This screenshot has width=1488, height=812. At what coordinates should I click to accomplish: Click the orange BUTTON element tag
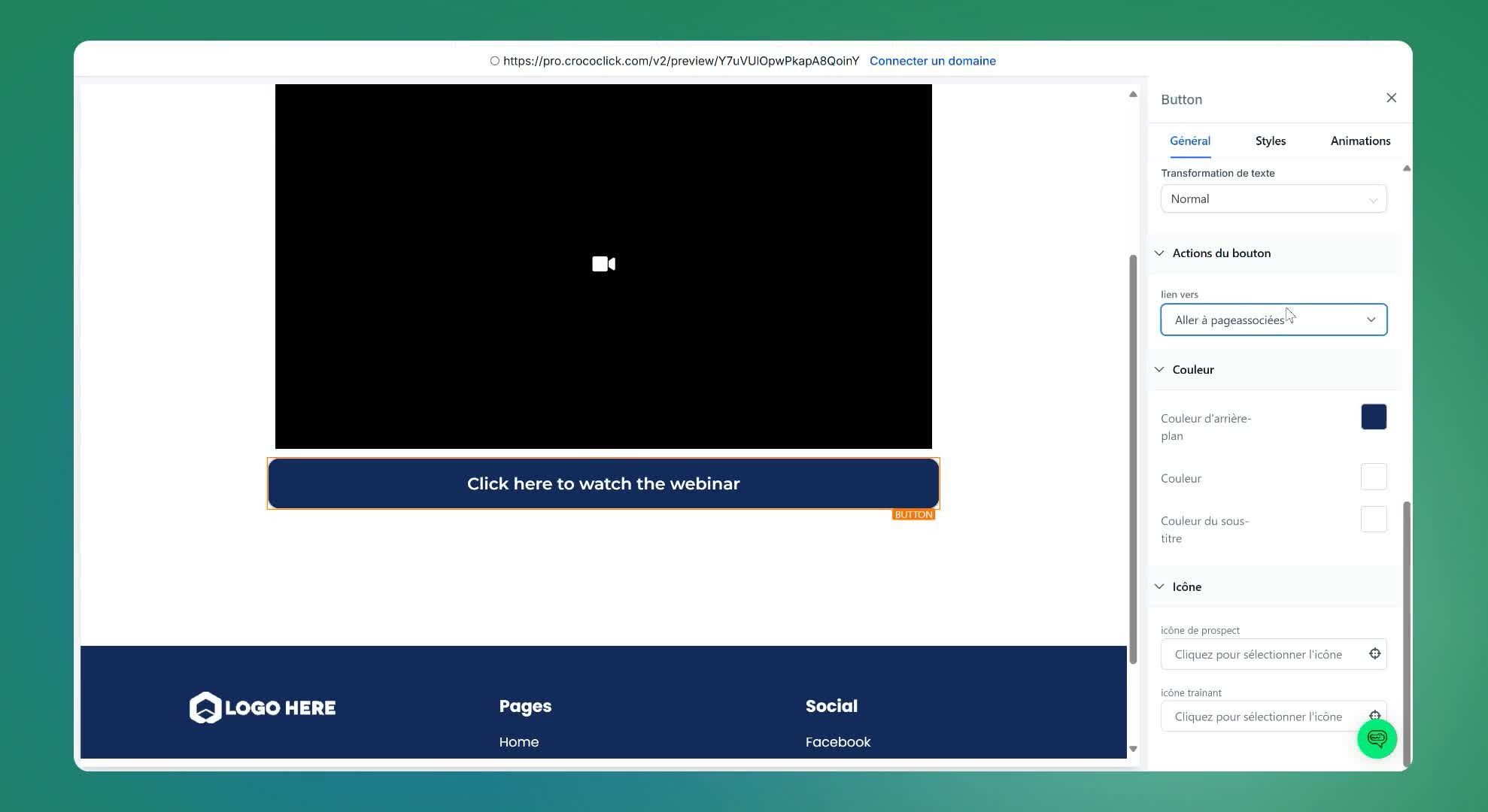pyautogui.click(x=913, y=515)
